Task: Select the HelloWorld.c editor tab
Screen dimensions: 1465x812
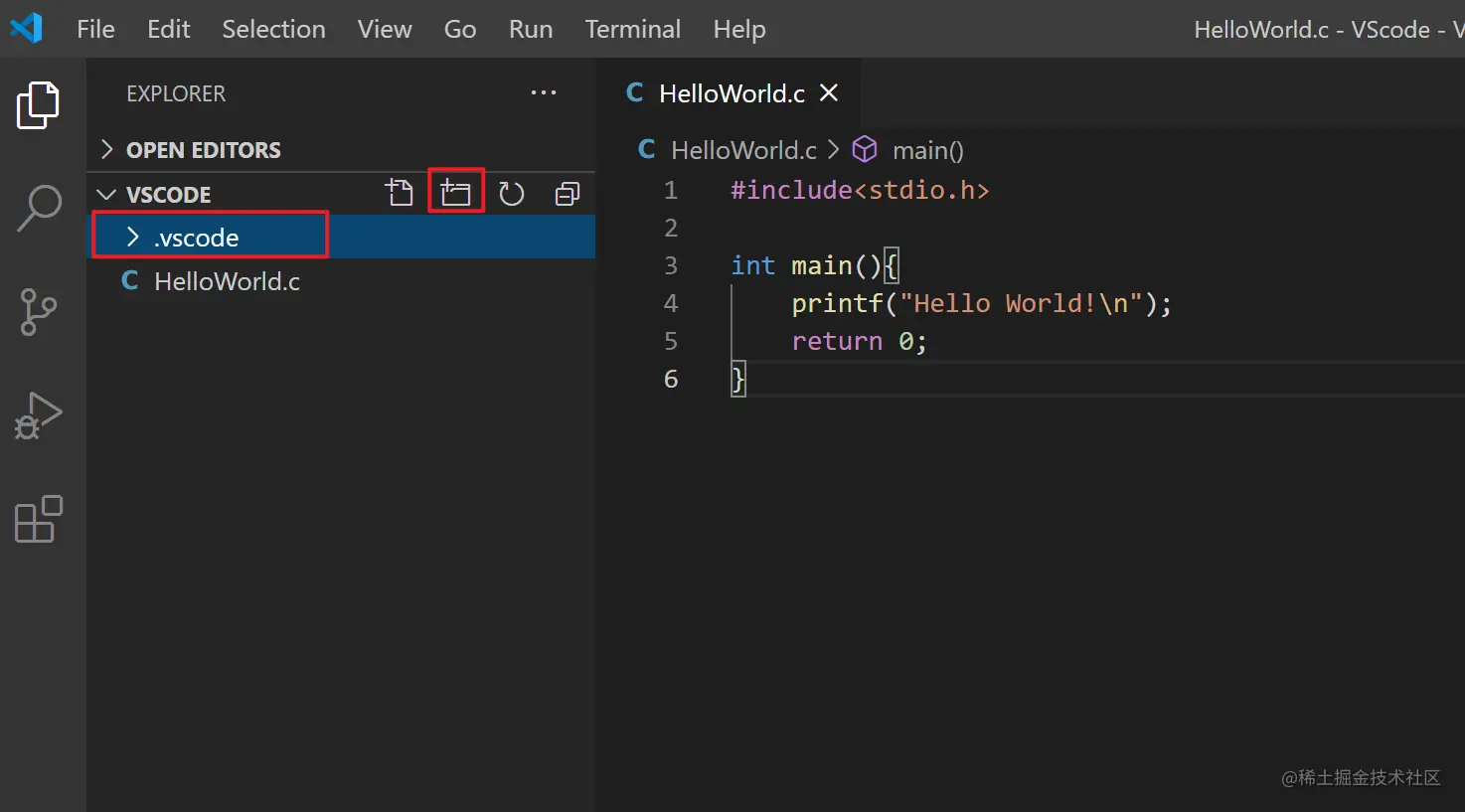Action: (x=730, y=92)
